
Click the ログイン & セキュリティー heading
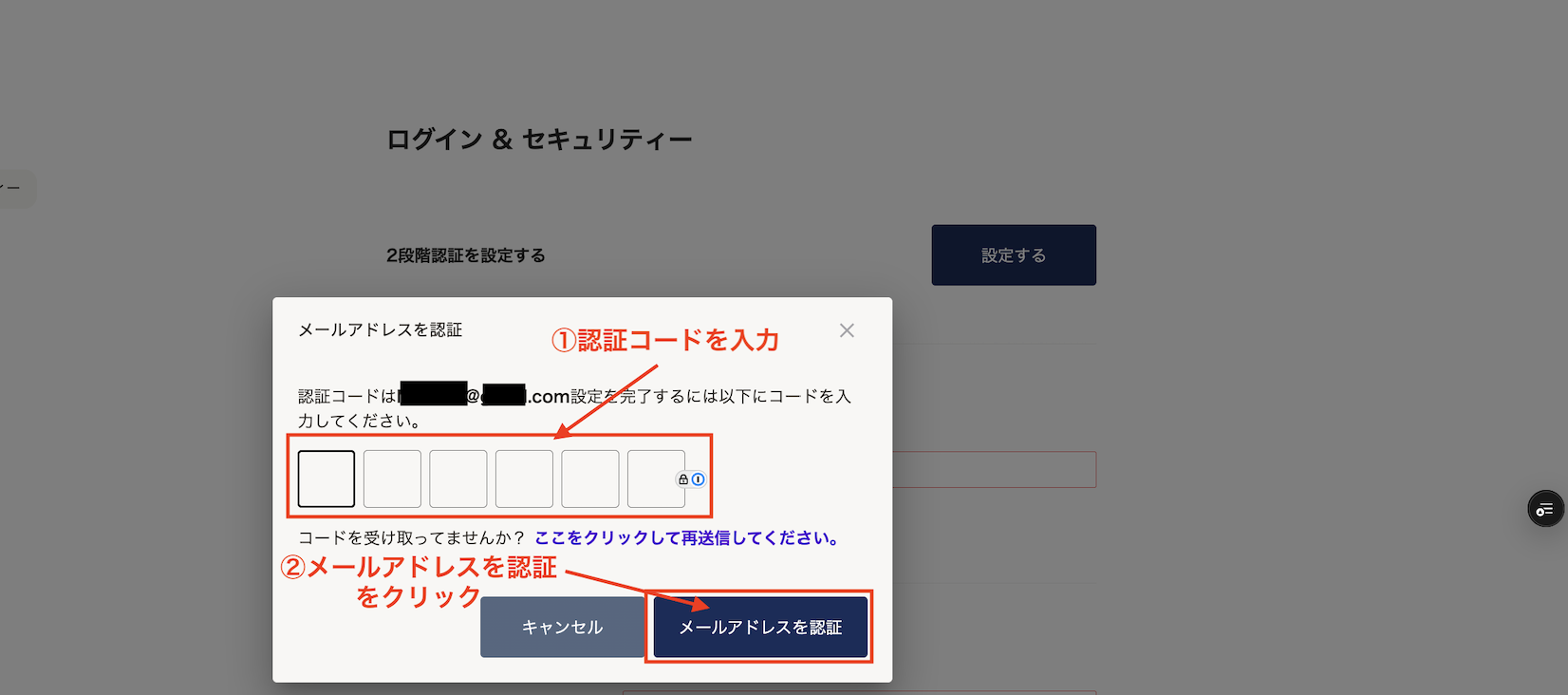539,140
